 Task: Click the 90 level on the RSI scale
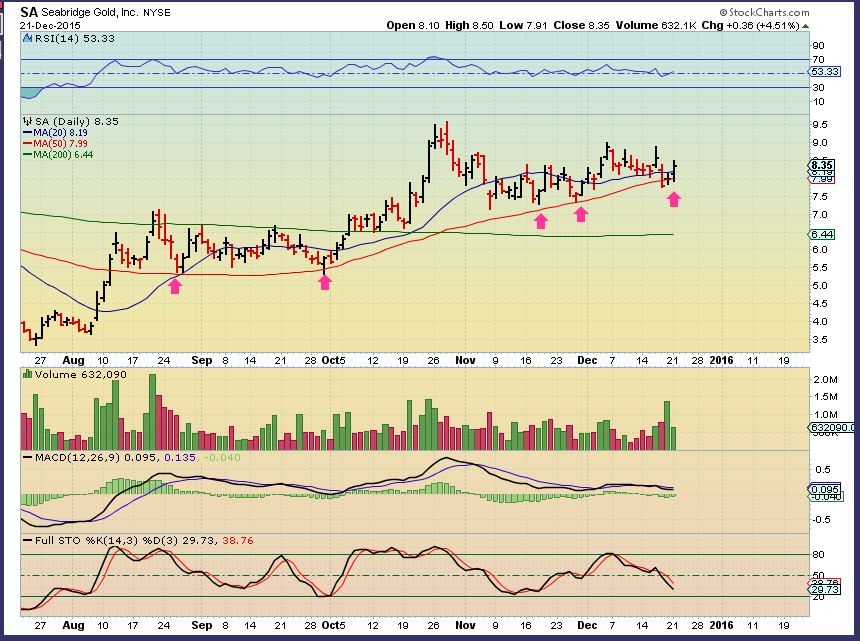pos(818,46)
